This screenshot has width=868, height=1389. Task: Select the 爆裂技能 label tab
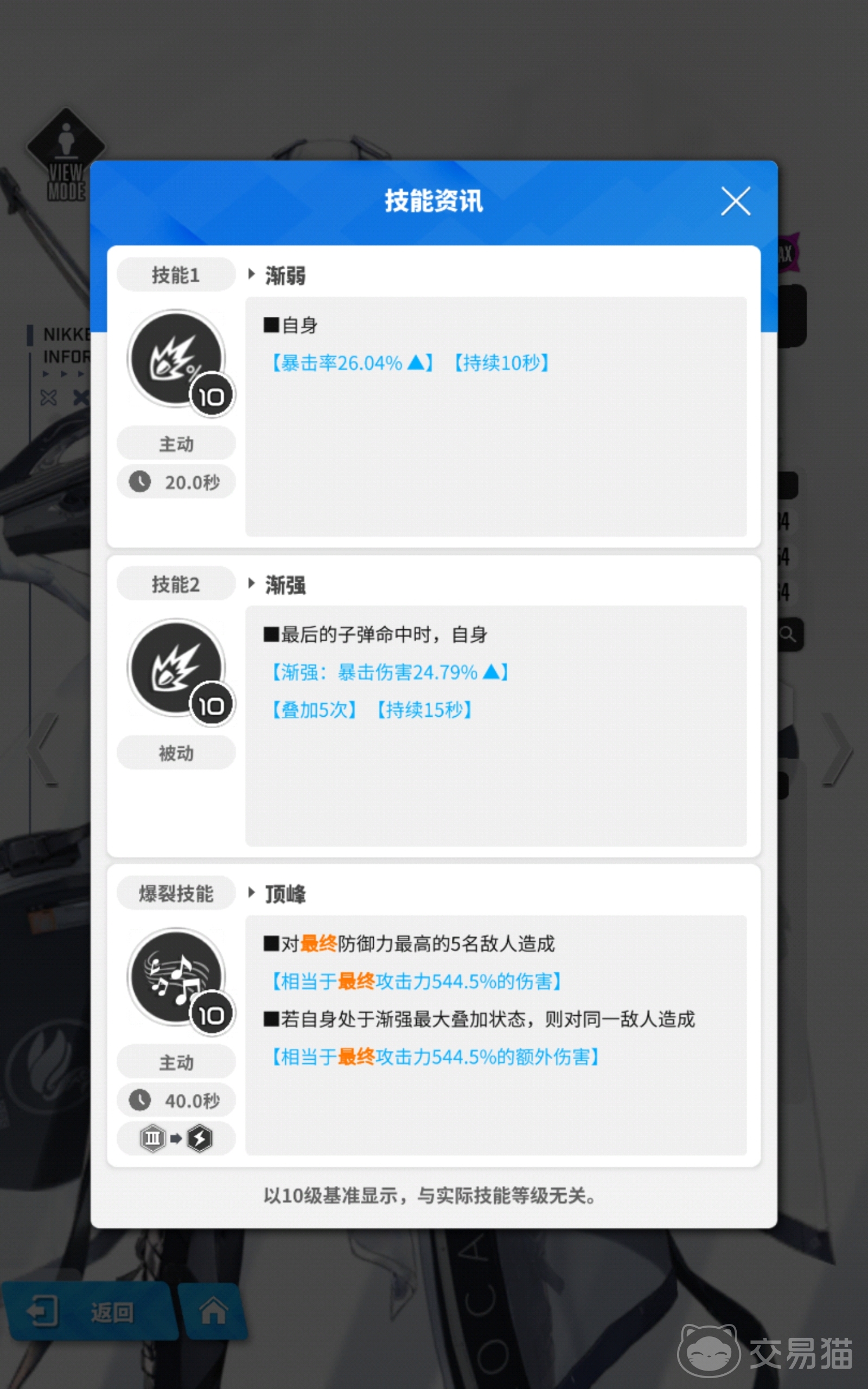click(x=176, y=893)
